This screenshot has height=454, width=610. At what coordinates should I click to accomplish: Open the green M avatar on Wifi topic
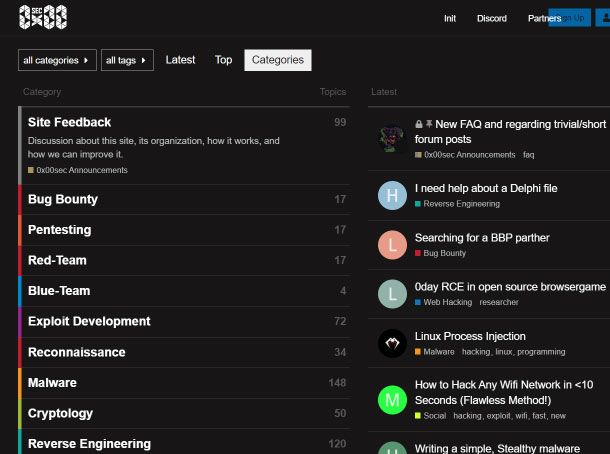(392, 400)
